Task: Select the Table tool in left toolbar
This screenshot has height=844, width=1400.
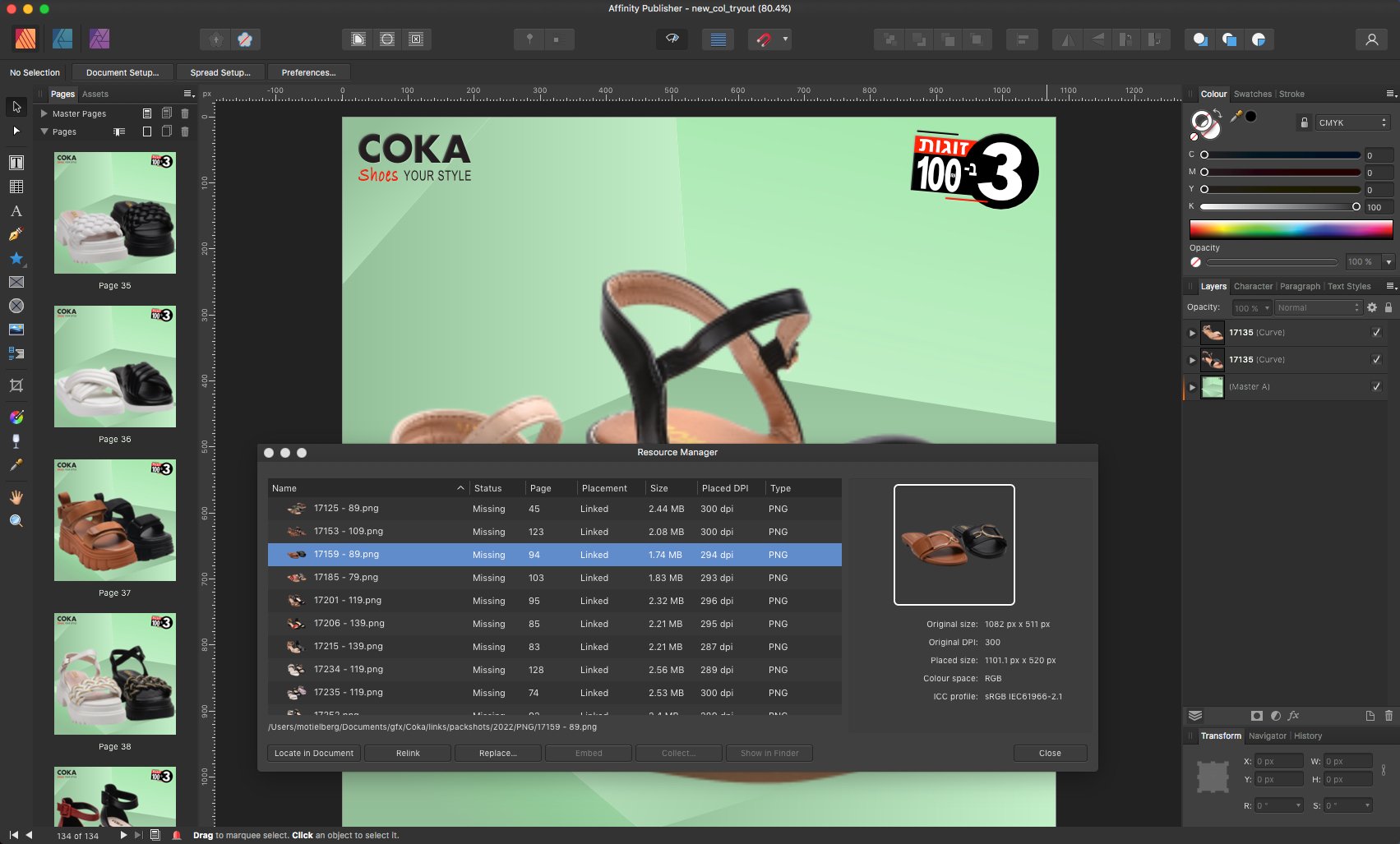Action: point(16,187)
